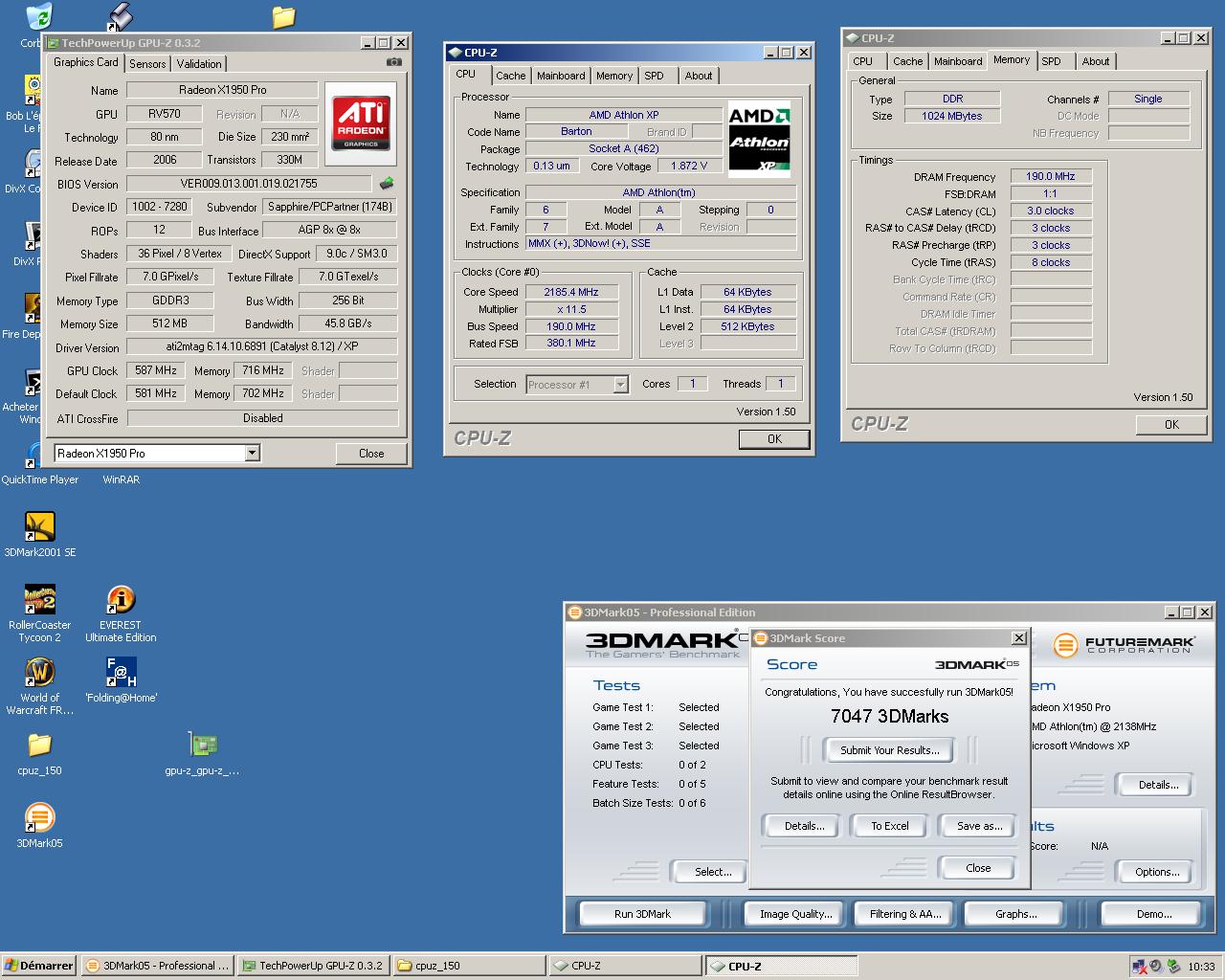Click the taskbar clock showing 10:33
Image resolution: width=1225 pixels, height=980 pixels.
[x=1201, y=967]
